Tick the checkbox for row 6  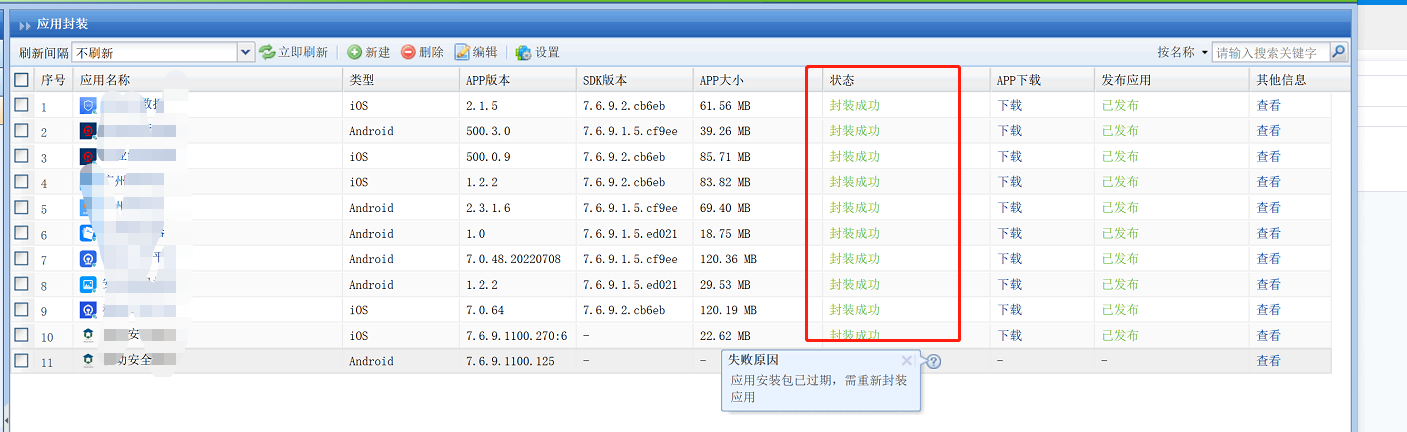pyautogui.click(x=22, y=233)
